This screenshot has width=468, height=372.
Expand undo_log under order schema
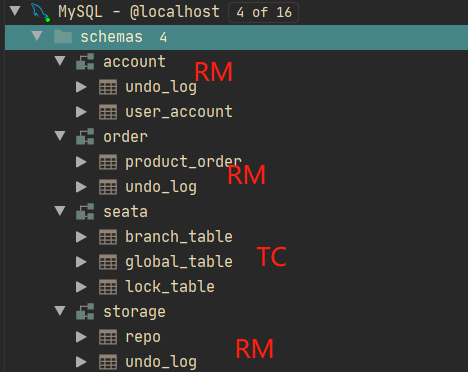click(x=81, y=187)
